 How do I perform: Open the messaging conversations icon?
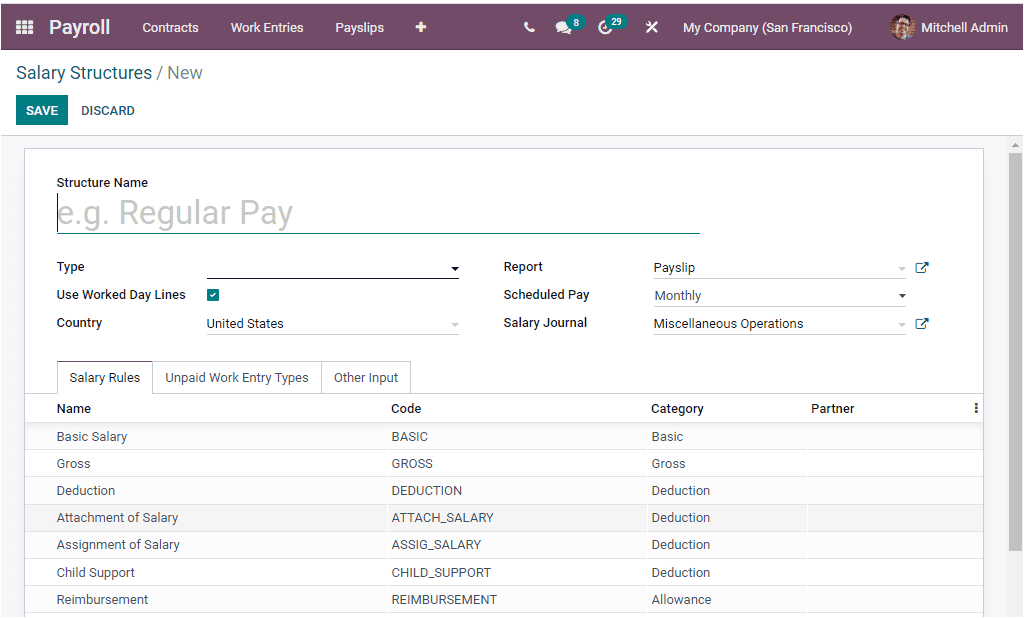(563, 27)
